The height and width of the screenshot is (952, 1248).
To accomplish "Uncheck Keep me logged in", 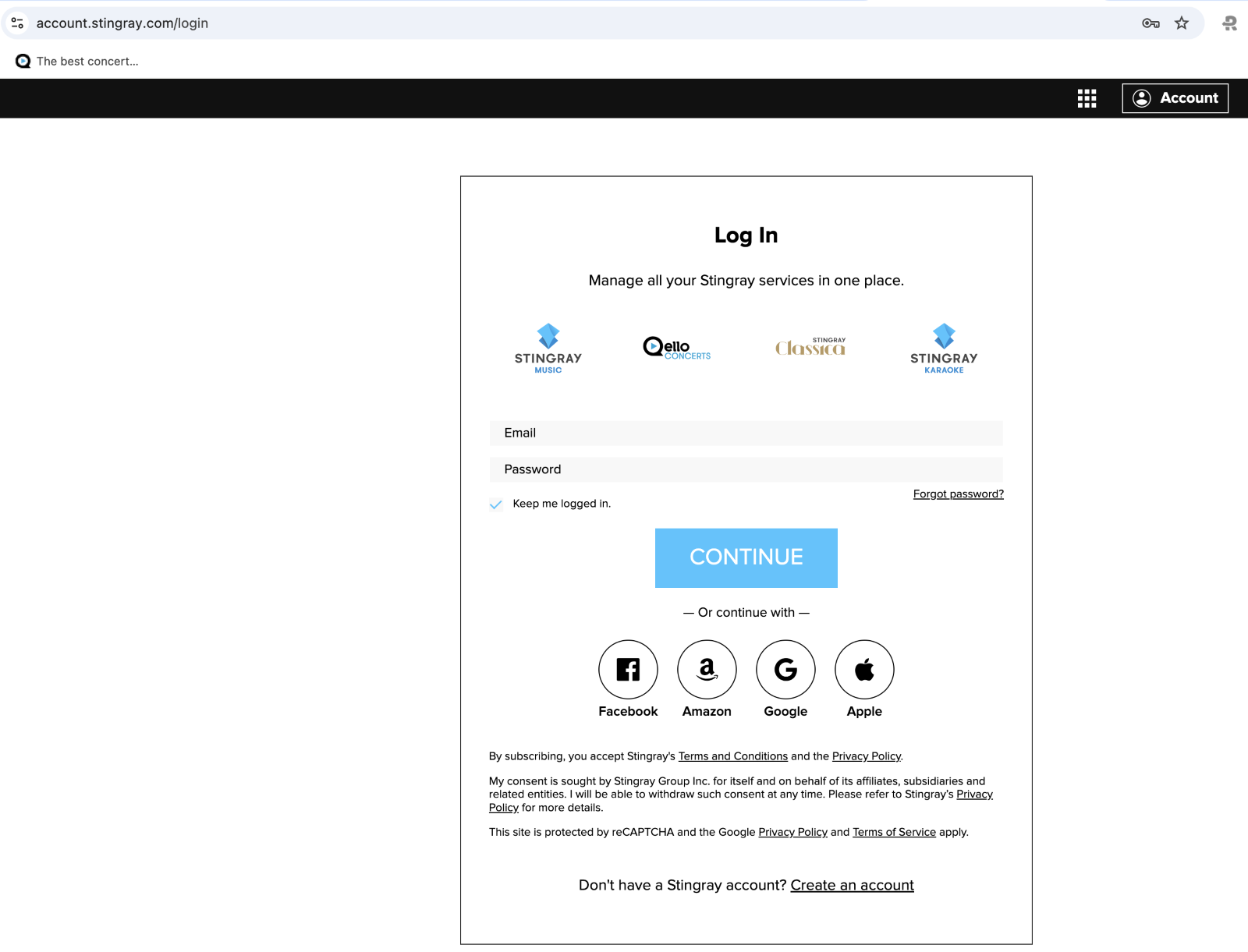I will coord(496,504).
